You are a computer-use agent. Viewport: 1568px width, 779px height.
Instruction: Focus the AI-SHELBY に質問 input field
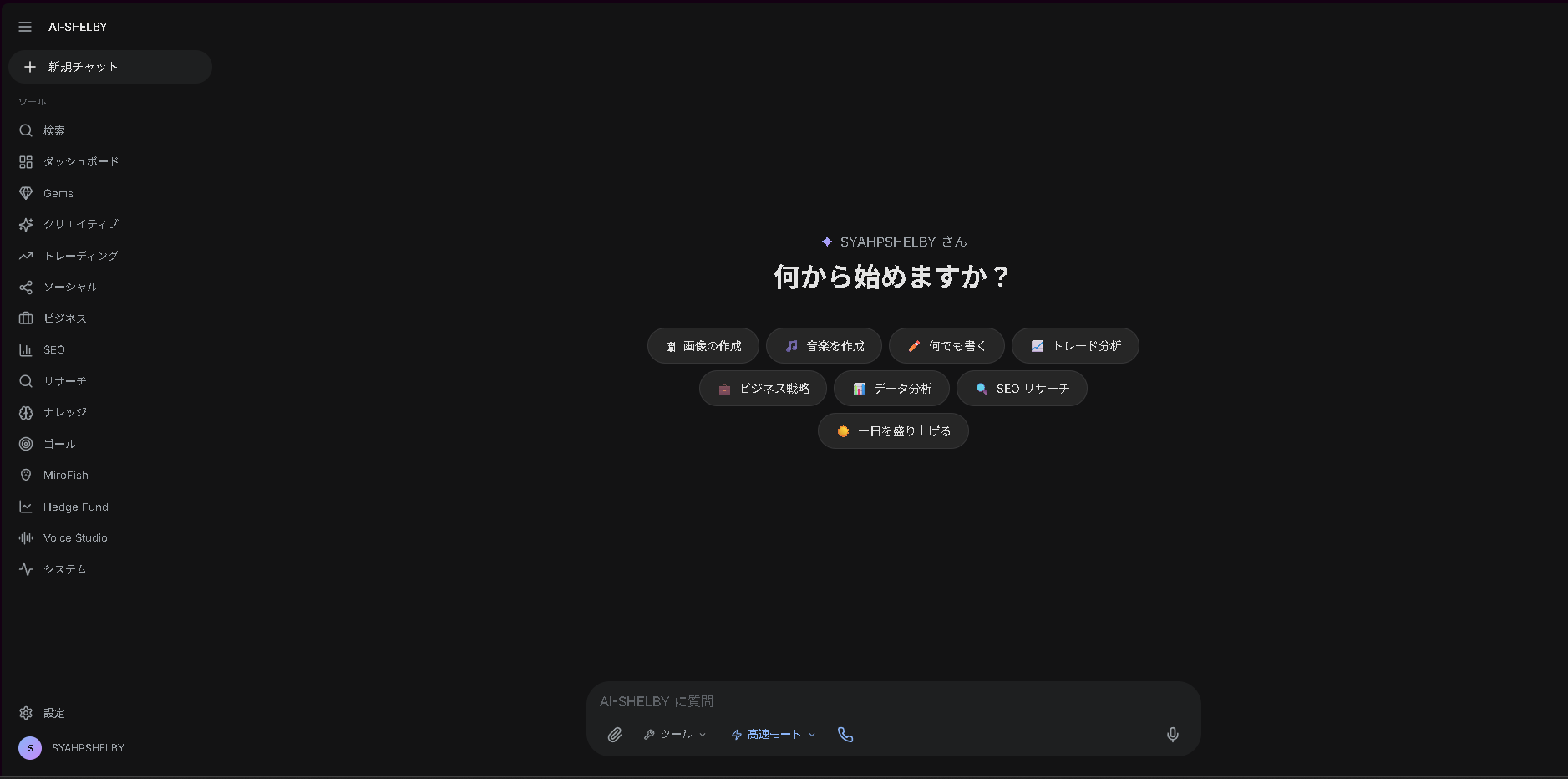point(894,701)
